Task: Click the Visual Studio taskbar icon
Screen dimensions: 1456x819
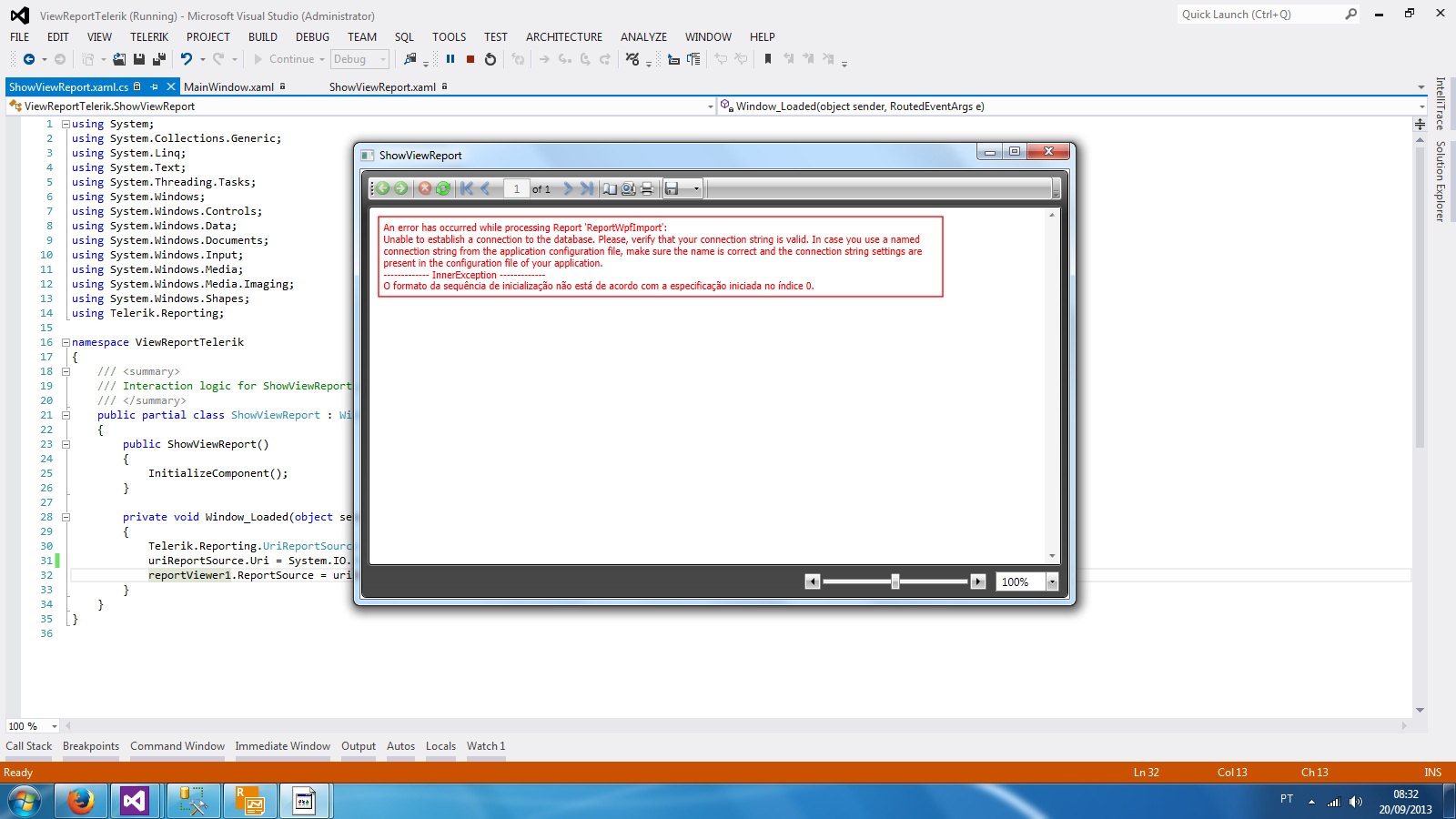Action: [135, 801]
